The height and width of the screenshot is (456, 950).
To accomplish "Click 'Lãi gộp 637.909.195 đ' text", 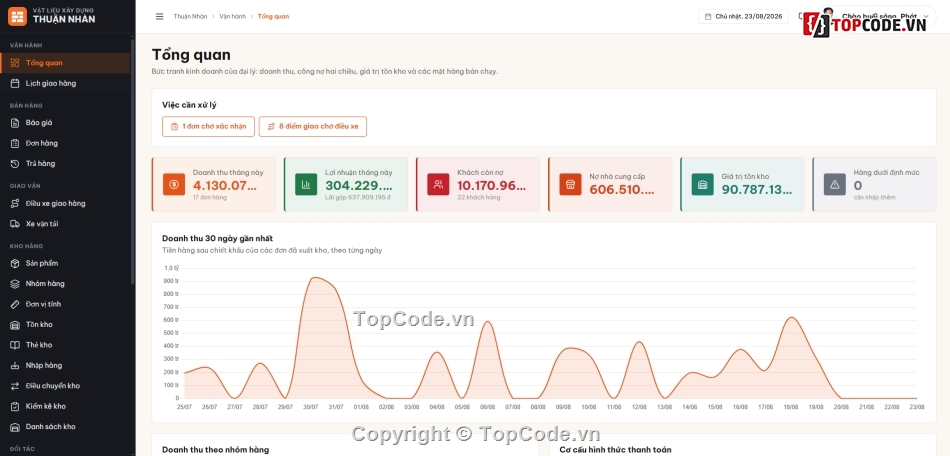I will 357,197.
